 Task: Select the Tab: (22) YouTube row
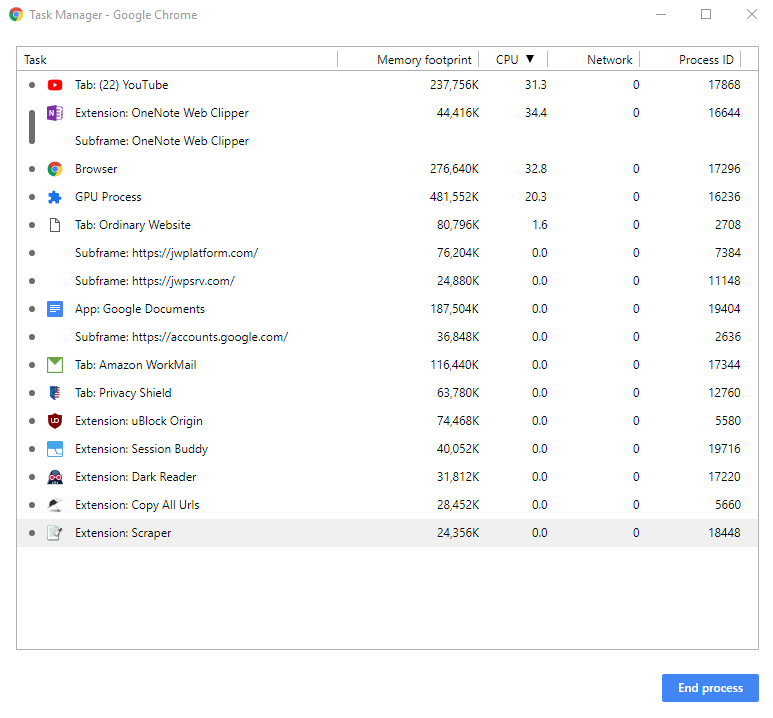tap(387, 85)
